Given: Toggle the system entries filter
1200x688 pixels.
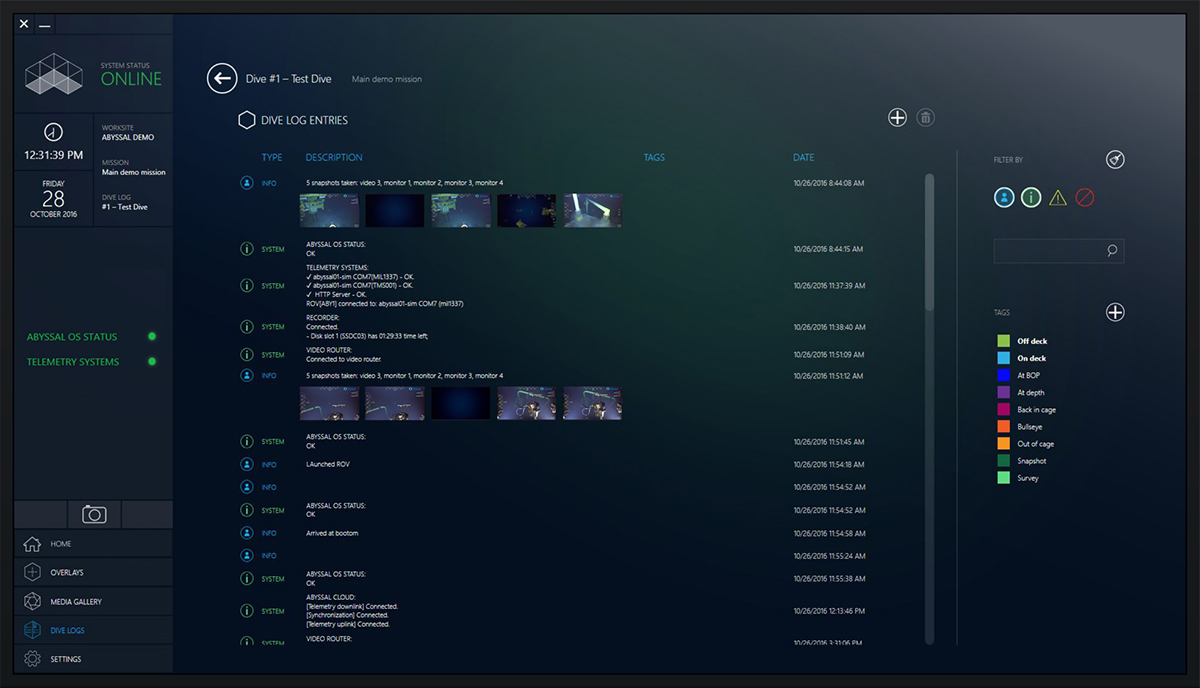Looking at the screenshot, I should click(1031, 197).
